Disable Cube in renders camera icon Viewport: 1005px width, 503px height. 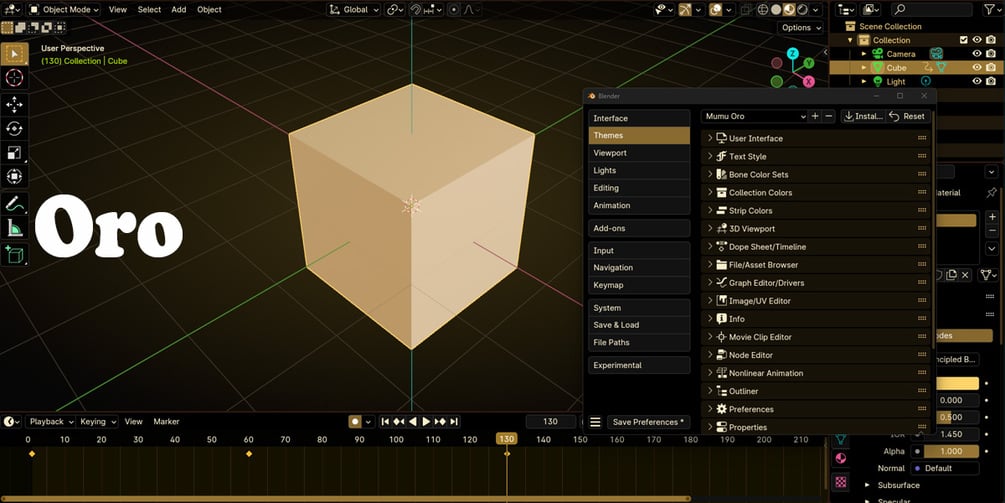tap(991, 67)
